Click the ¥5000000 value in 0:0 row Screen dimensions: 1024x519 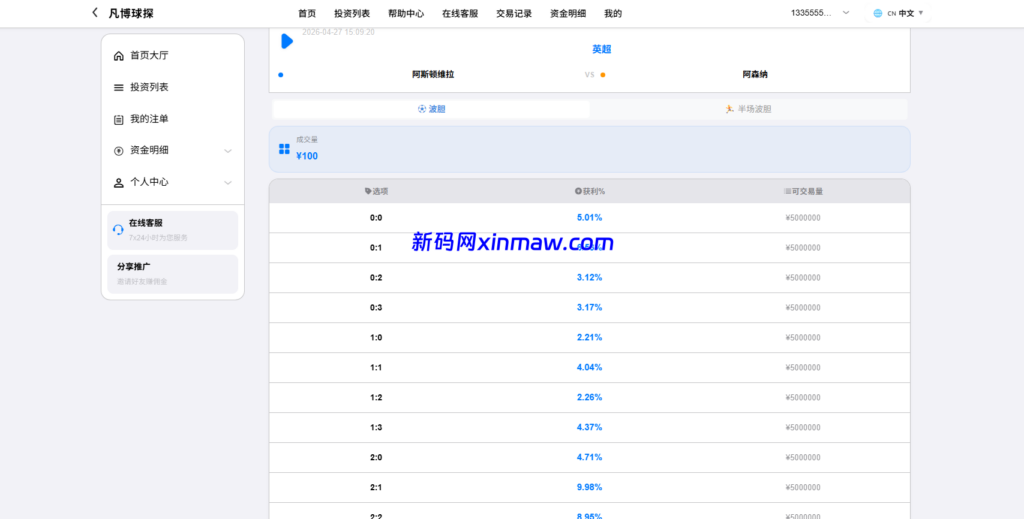(803, 218)
